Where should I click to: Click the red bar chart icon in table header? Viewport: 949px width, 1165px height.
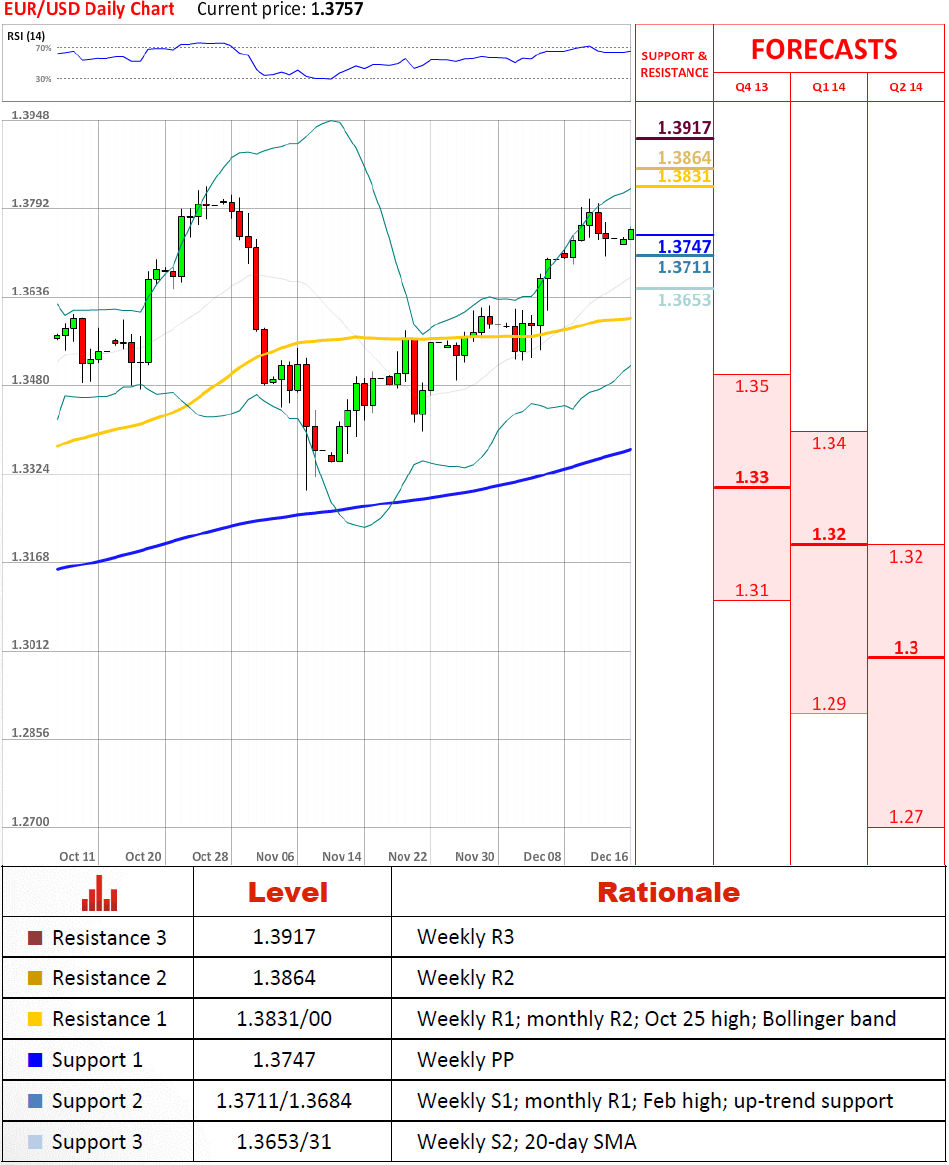99,893
